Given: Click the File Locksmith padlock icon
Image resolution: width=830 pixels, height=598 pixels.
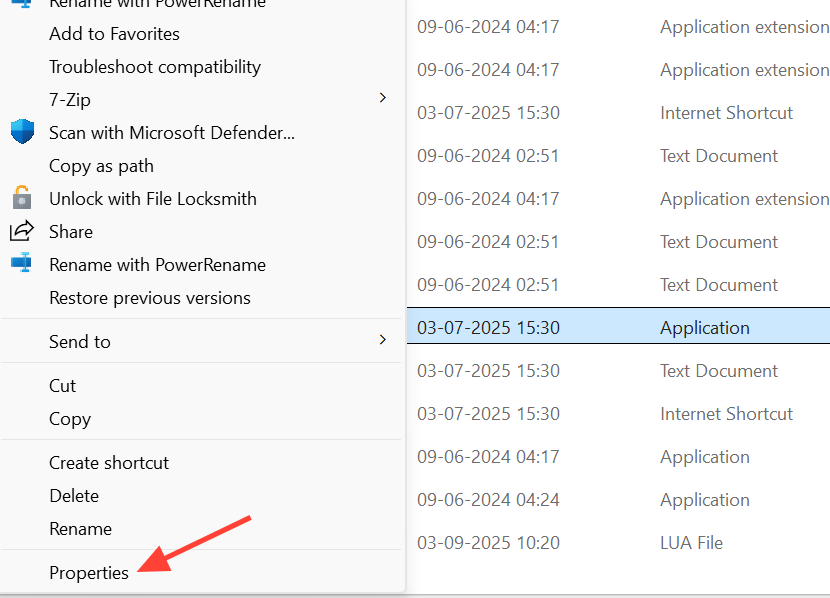Looking at the screenshot, I should 22,198.
